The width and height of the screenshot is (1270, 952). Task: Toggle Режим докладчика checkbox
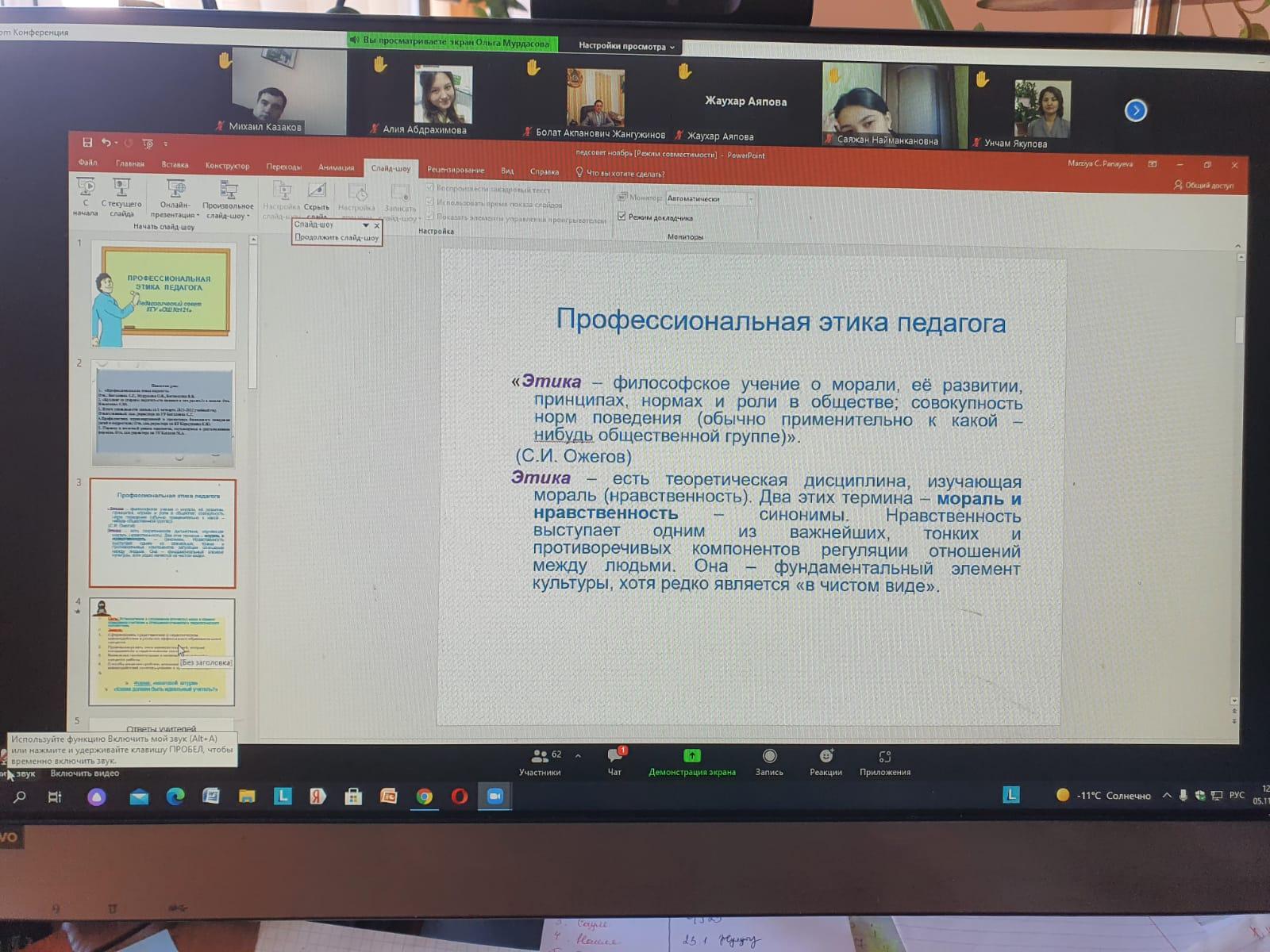pos(622,217)
